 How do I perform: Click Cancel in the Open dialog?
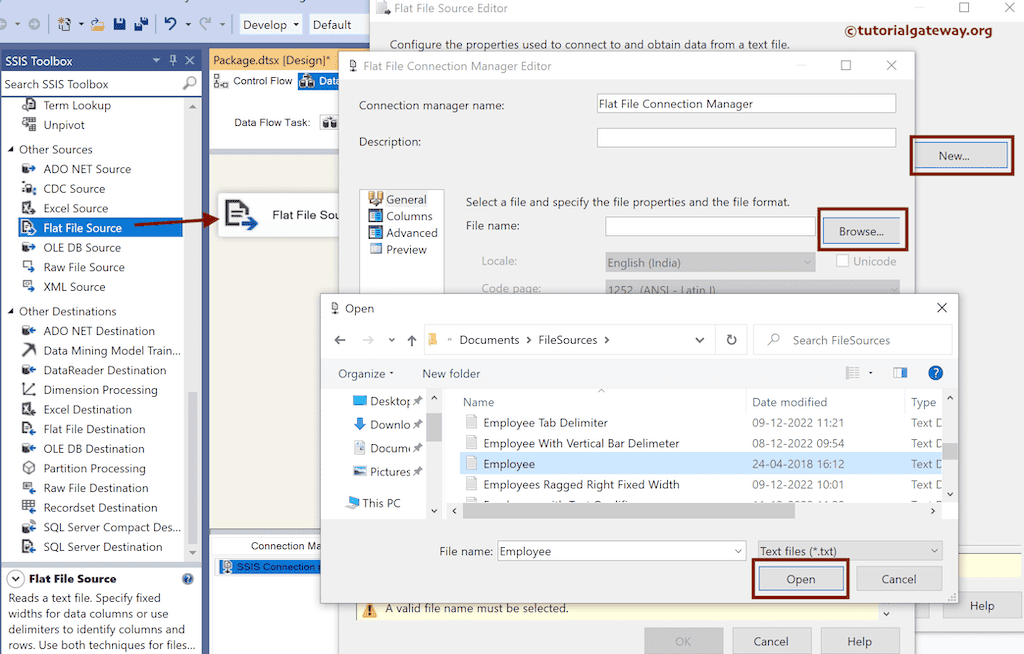point(899,579)
